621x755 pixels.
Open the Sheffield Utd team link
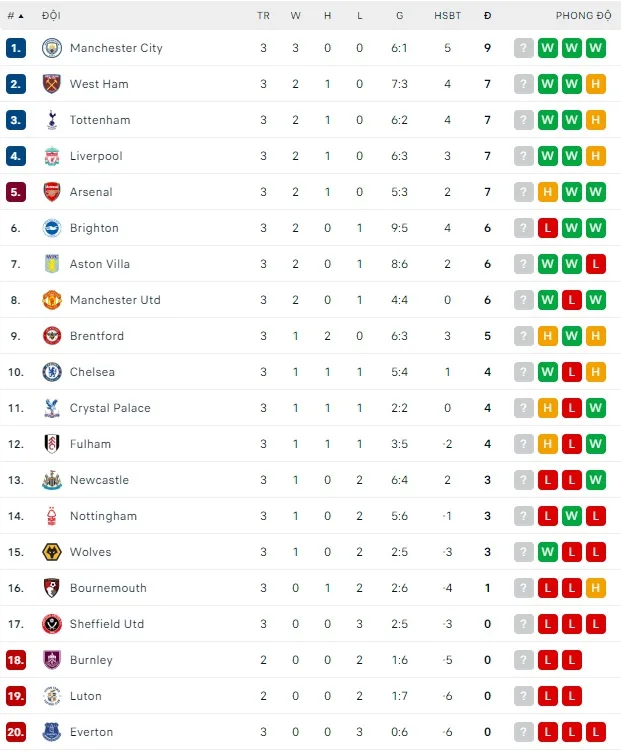[107, 624]
